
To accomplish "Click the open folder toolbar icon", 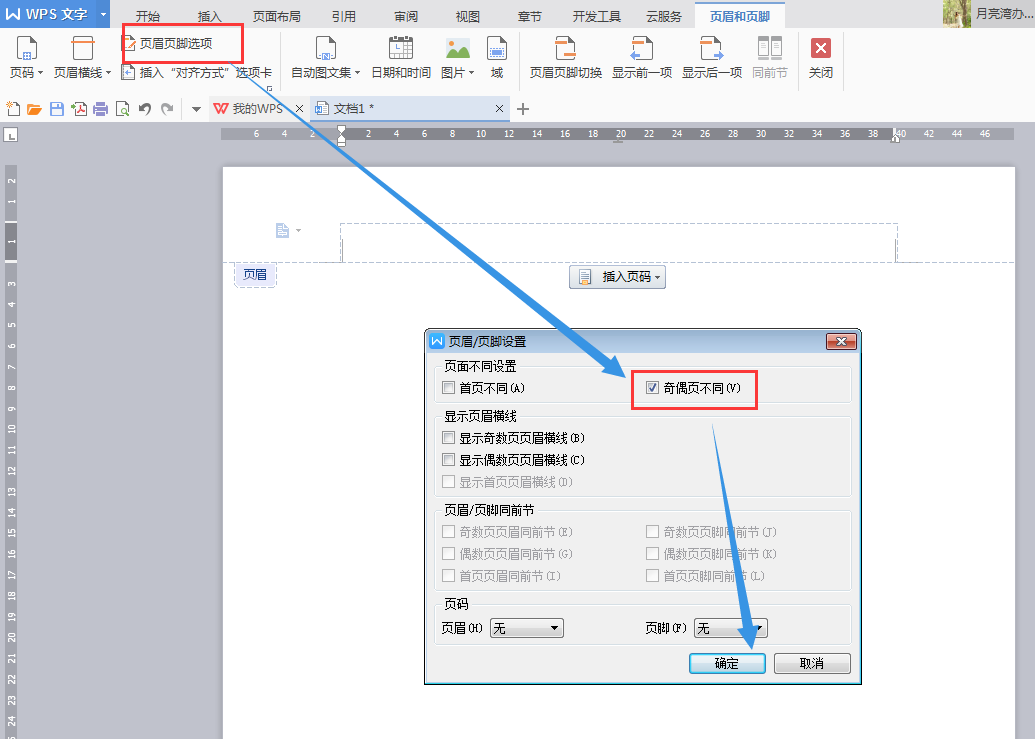I will [34, 109].
